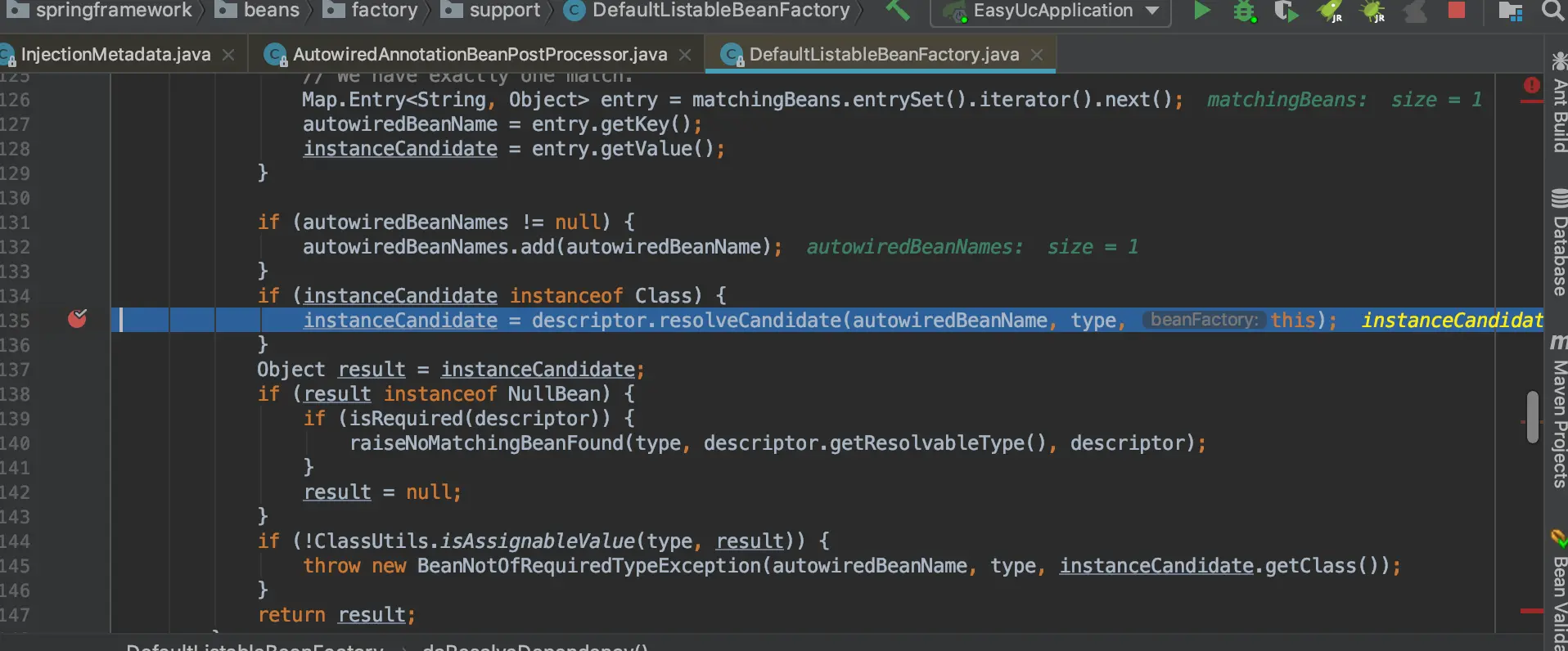Click 'return result;' on line 147

tap(336, 615)
